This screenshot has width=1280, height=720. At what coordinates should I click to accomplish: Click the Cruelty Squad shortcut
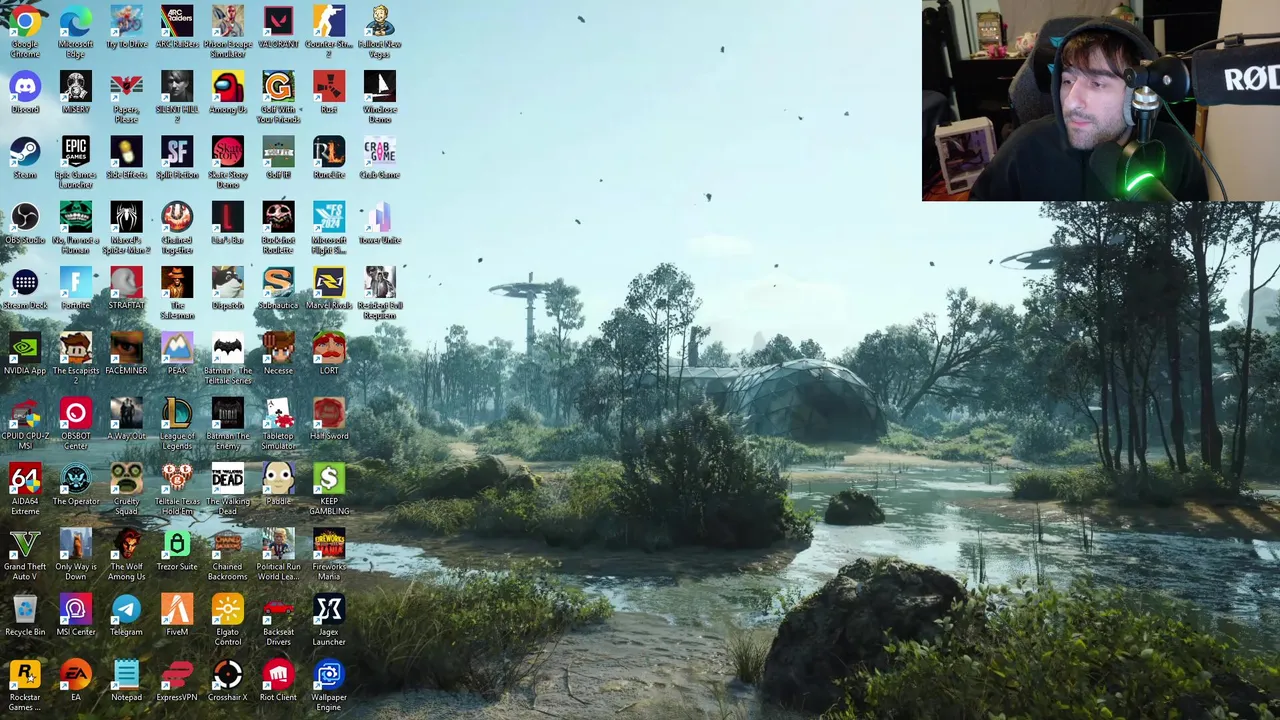pos(126,478)
